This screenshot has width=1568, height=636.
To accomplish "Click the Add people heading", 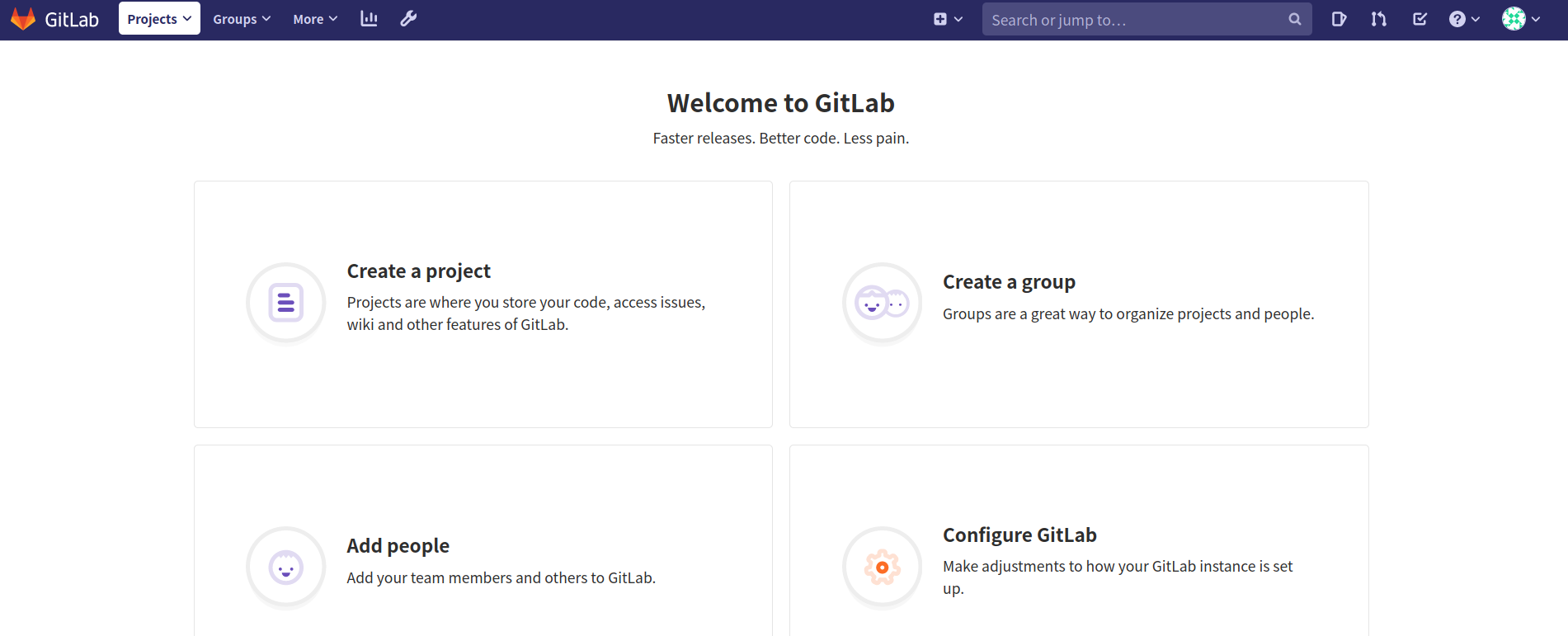I will click(x=398, y=546).
